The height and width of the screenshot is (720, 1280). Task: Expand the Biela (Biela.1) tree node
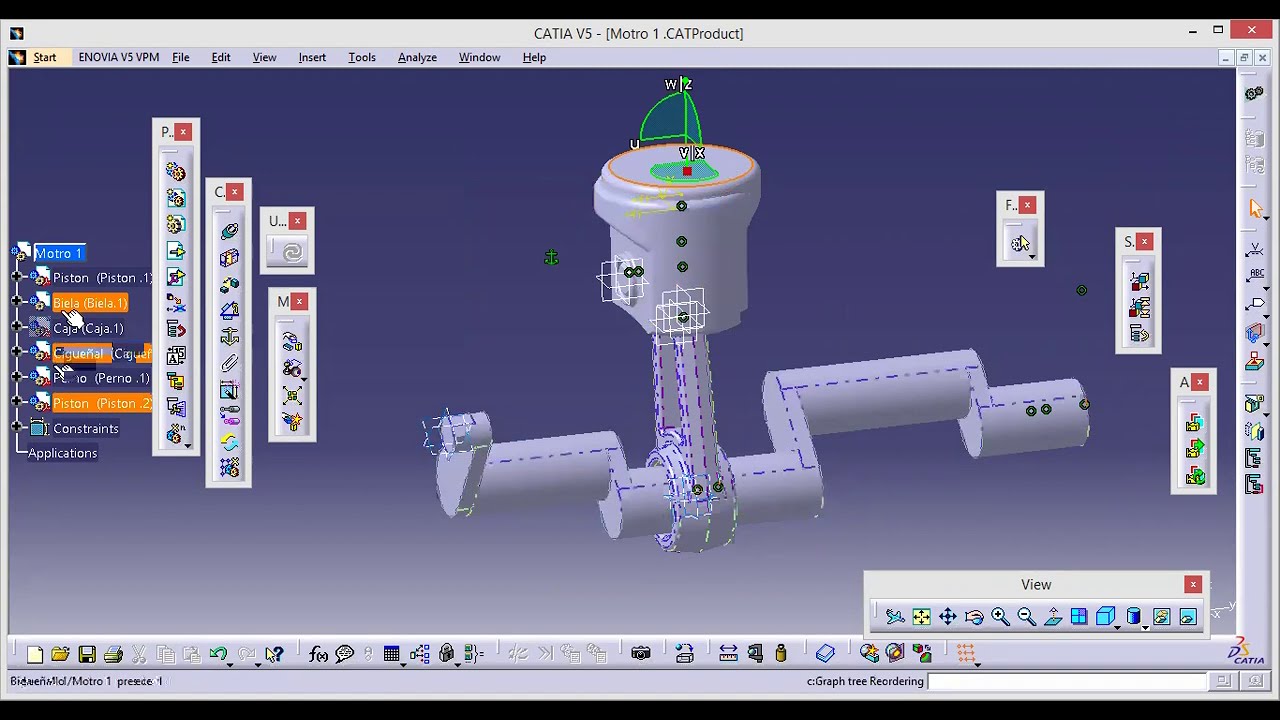pyautogui.click(x=17, y=302)
